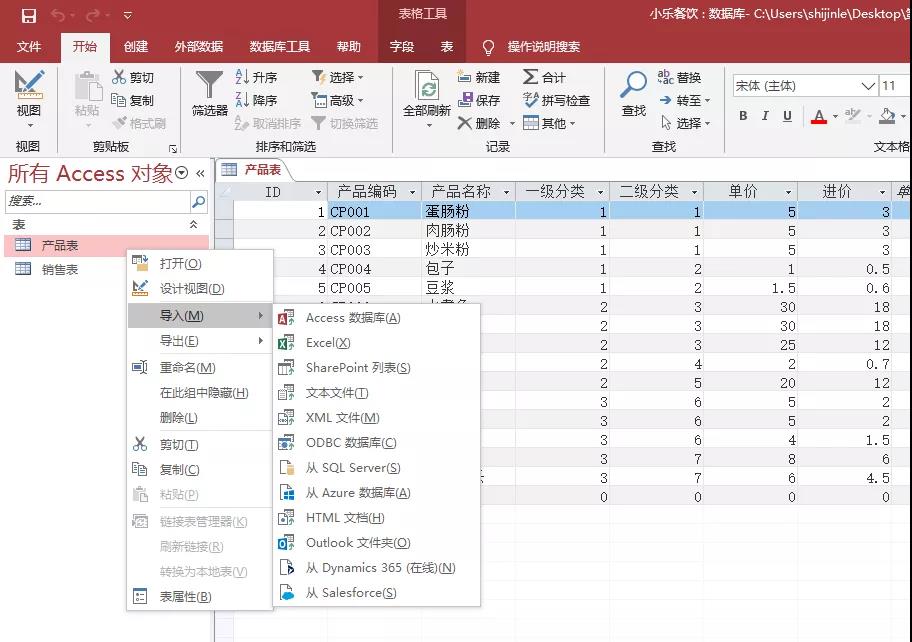Switch to the 外部数据 ribbon tab

tap(199, 47)
